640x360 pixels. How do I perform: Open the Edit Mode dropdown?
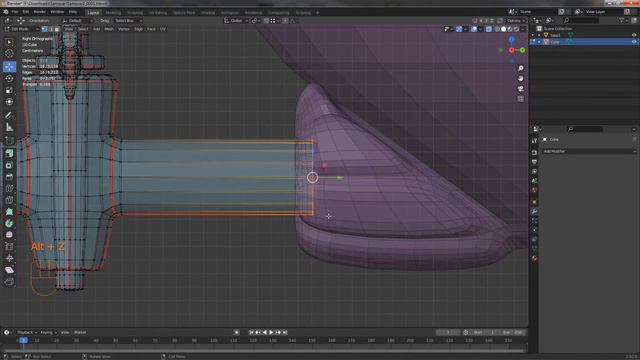click(22, 29)
